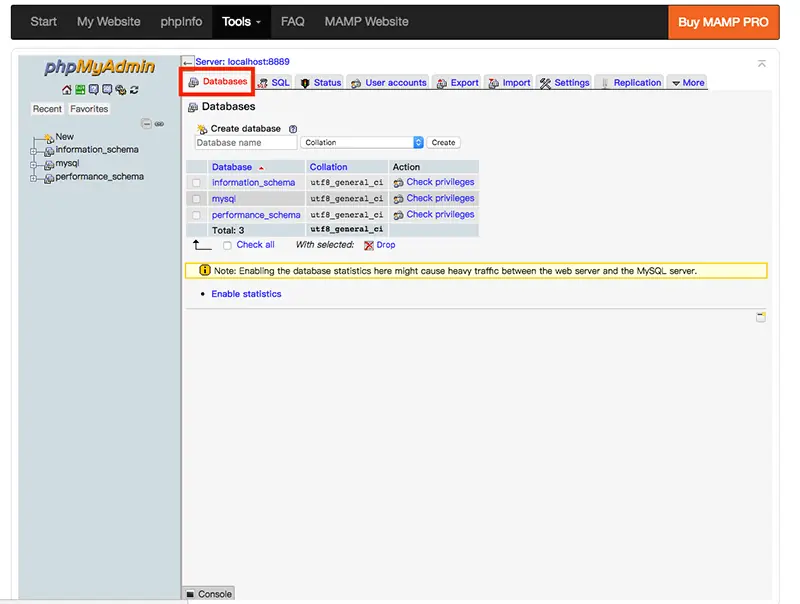Click the phpMyAdmin logo
The width and height of the screenshot is (800, 604).
[99, 67]
